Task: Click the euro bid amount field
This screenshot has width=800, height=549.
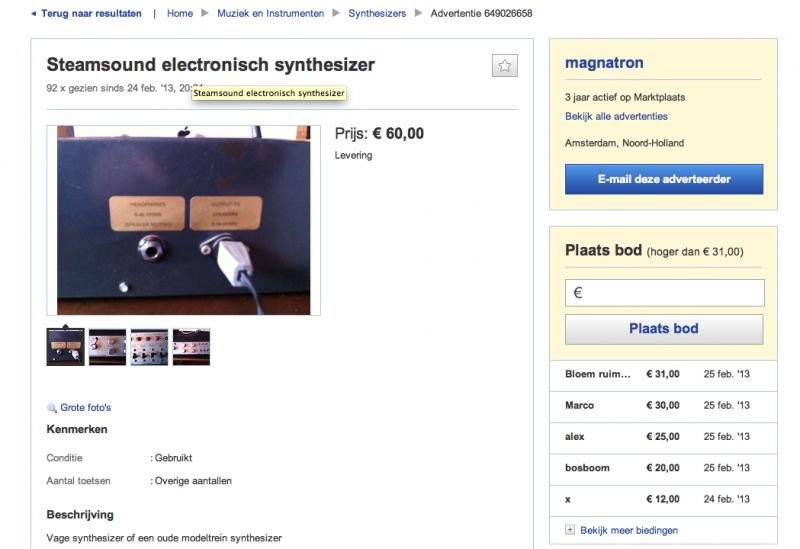Action: 664,293
